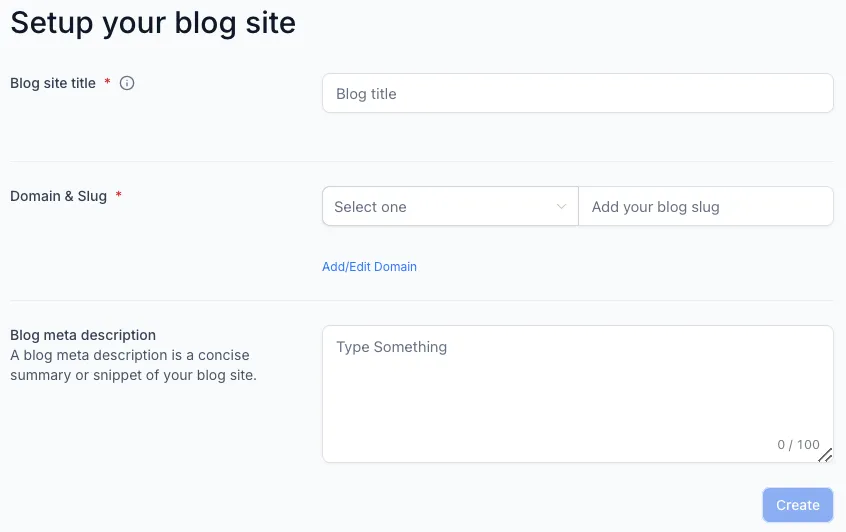The image size is (846, 532).
Task: Click the Setup your blog site heading
Action: pyautogui.click(x=153, y=23)
